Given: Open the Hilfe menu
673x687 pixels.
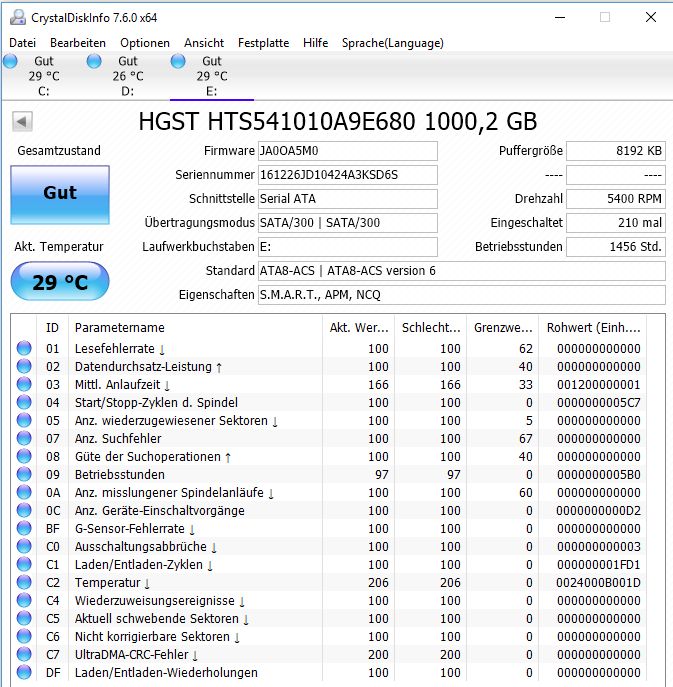Looking at the screenshot, I should coord(315,43).
